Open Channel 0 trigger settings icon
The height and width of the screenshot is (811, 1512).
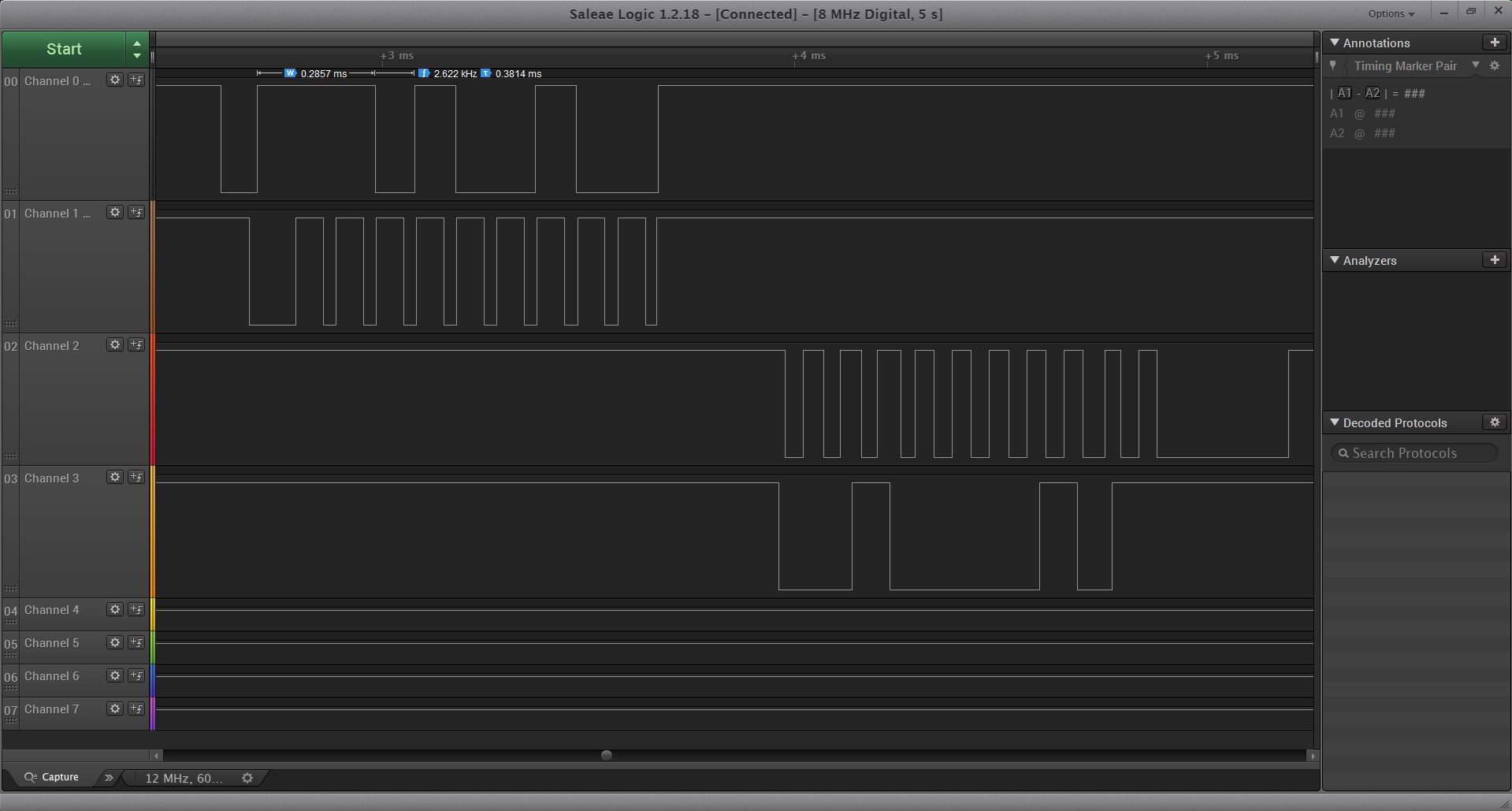pos(136,80)
